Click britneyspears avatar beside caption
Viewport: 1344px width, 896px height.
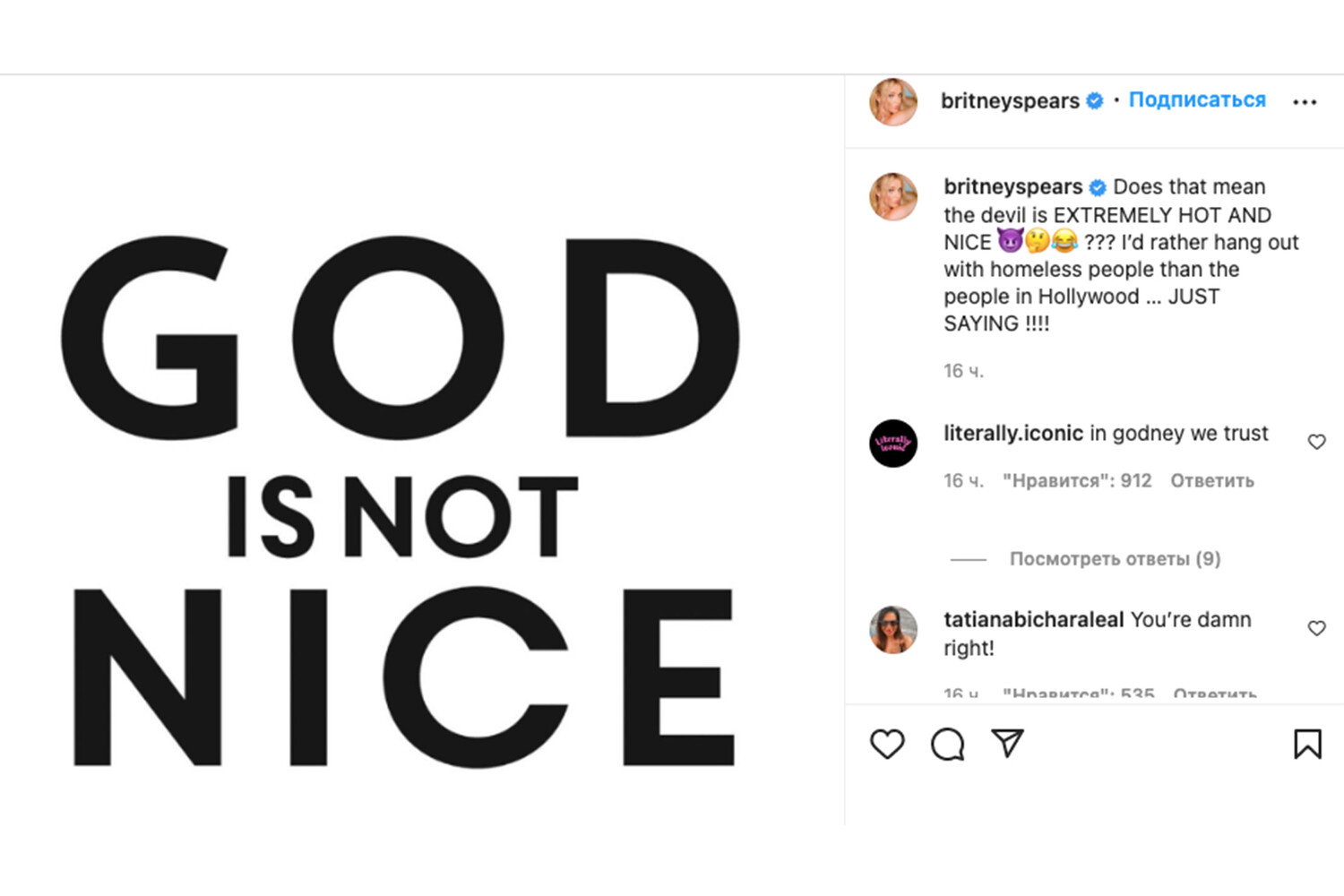click(x=893, y=196)
